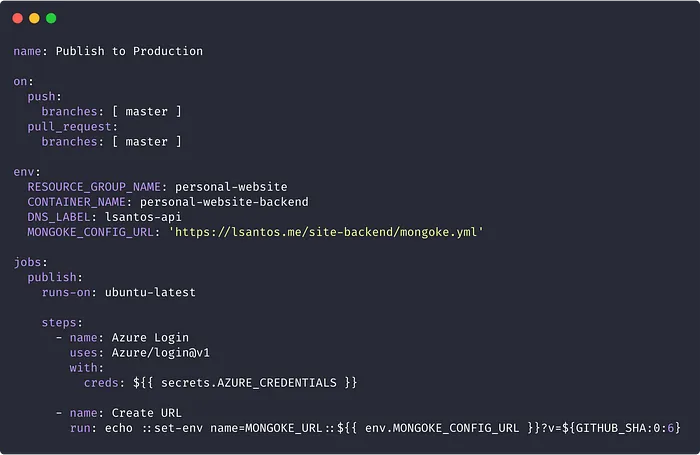Click the lsantos.me mongoke.yml URL string
The height and width of the screenshot is (455, 700).
coord(326,232)
